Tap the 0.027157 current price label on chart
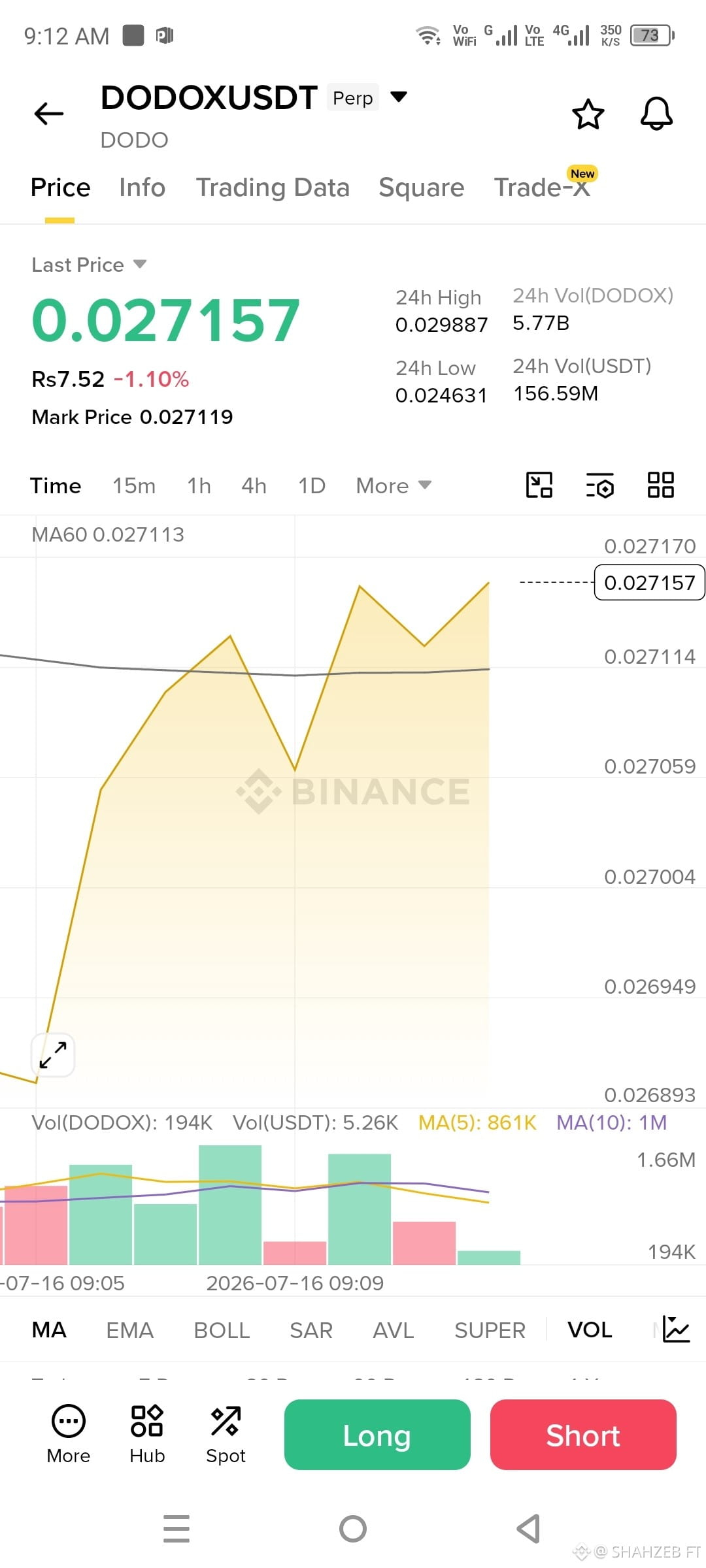 649,582
